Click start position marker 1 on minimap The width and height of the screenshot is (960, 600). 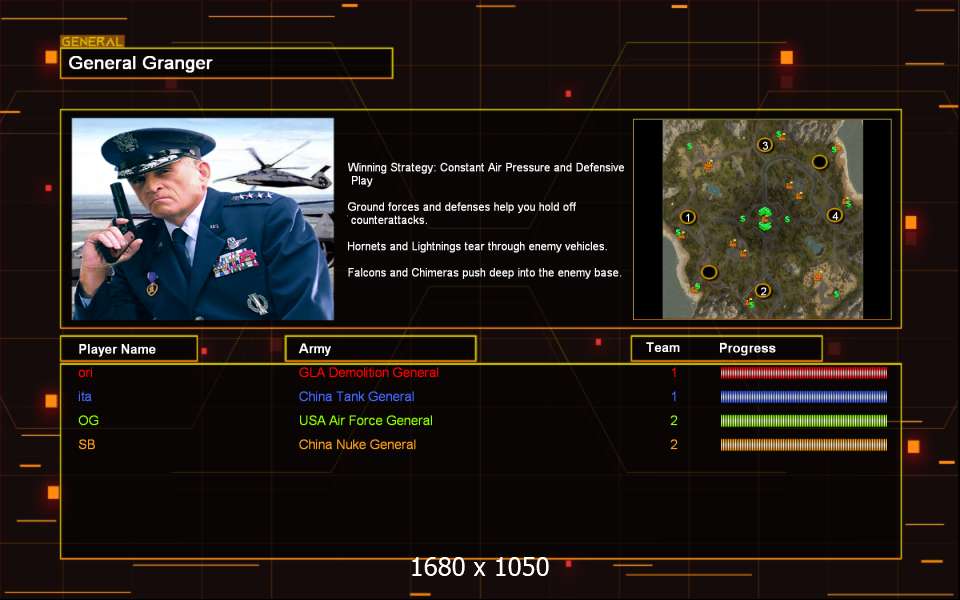(x=688, y=217)
